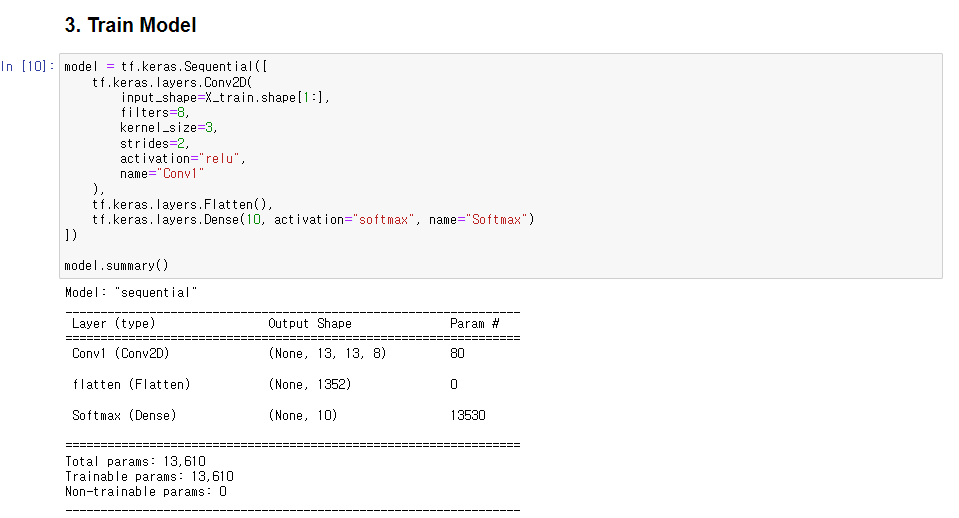Click the '(None, 10)' output shape
This screenshot has width=959, height=518.
(303, 415)
